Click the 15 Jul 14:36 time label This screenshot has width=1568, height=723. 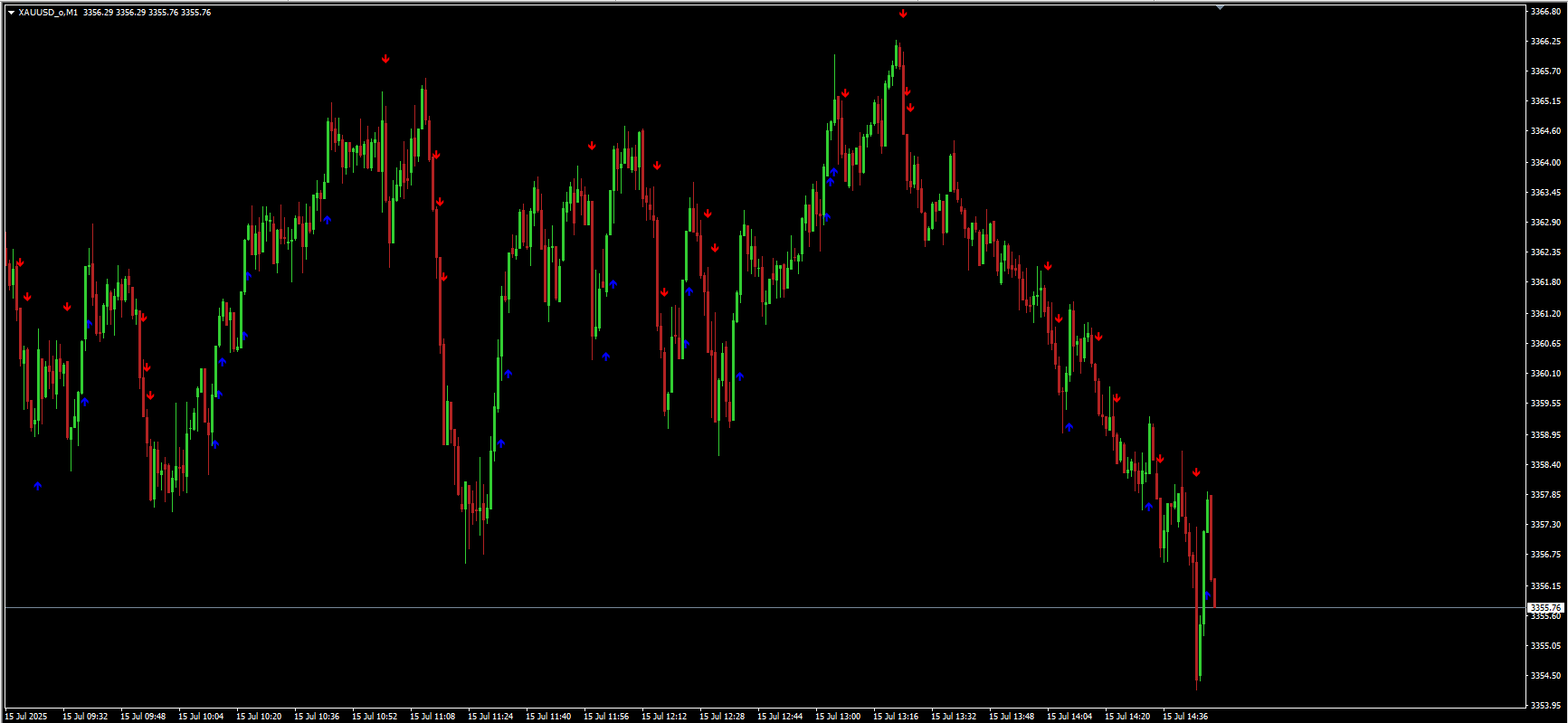click(1185, 716)
